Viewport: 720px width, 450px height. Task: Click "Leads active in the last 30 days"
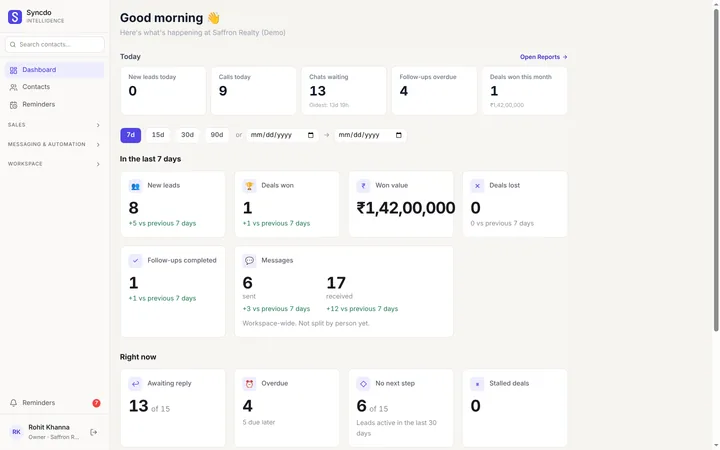(x=396, y=428)
